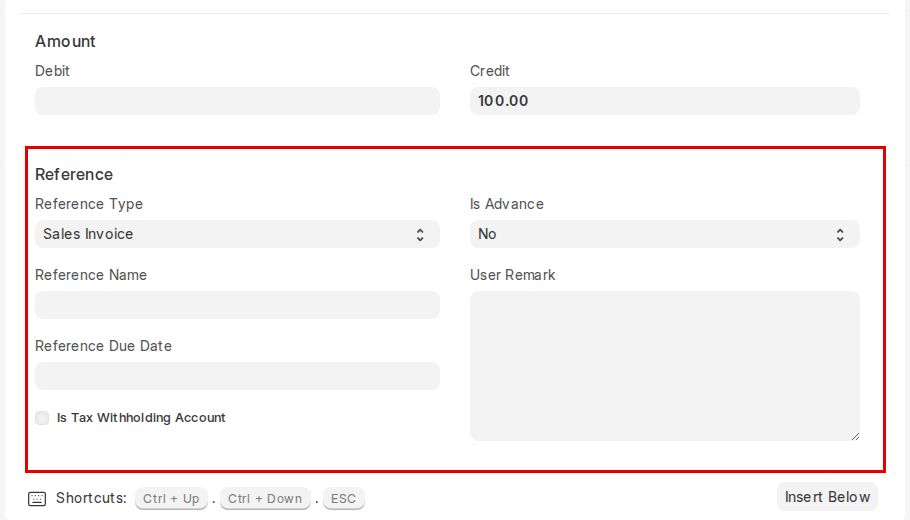Click the Reference Type label
910x520 pixels.
[89, 204]
